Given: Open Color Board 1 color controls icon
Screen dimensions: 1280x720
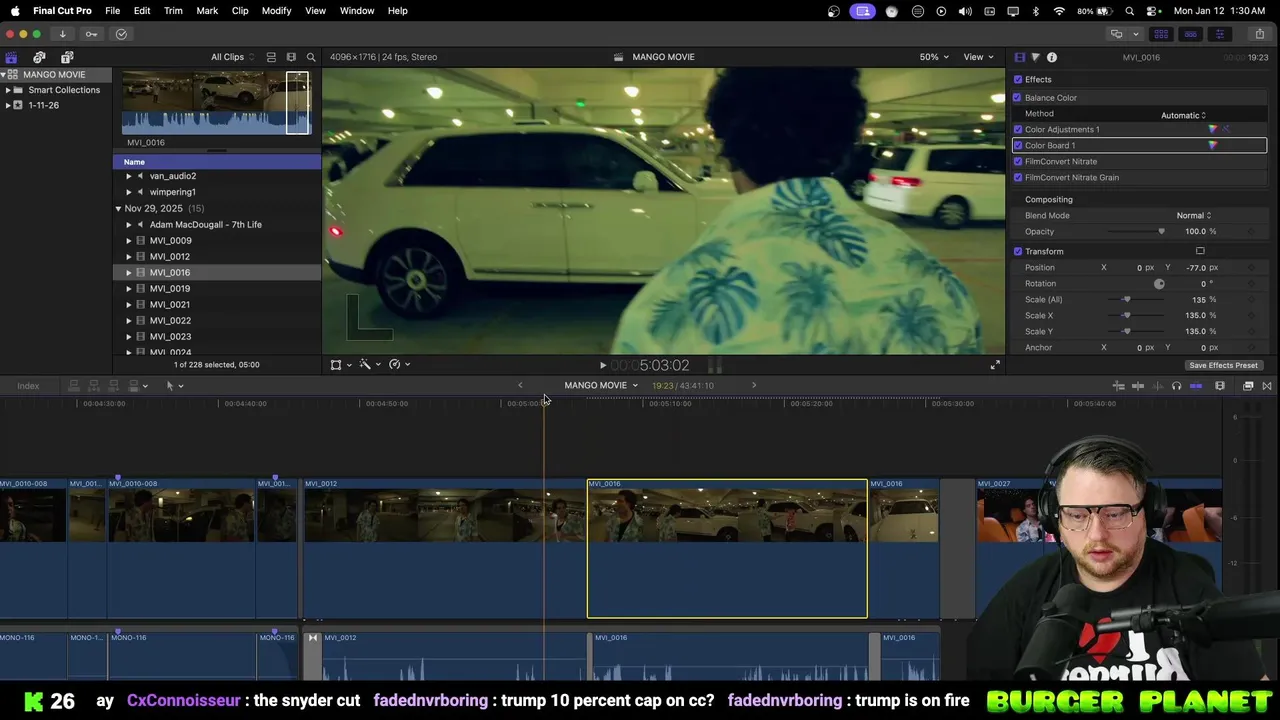Looking at the screenshot, I should [x=1213, y=145].
